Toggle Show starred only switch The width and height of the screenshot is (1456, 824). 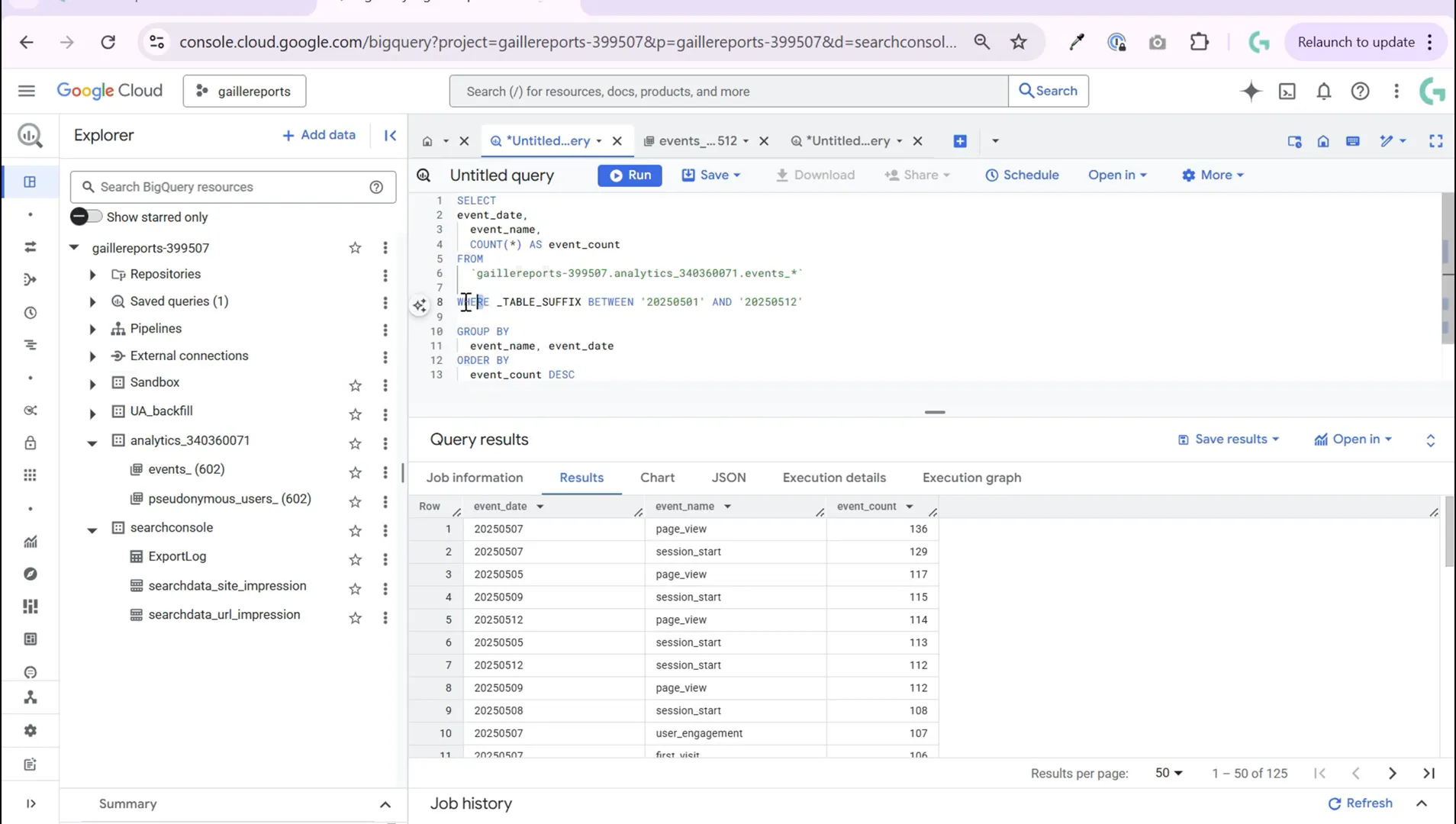tap(85, 217)
